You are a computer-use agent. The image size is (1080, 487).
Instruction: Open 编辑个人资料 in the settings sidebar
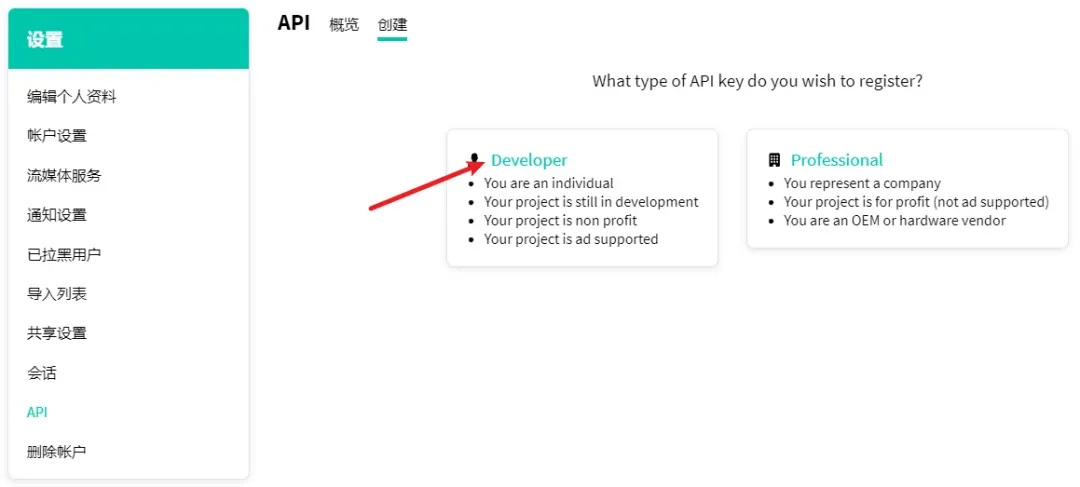point(72,97)
